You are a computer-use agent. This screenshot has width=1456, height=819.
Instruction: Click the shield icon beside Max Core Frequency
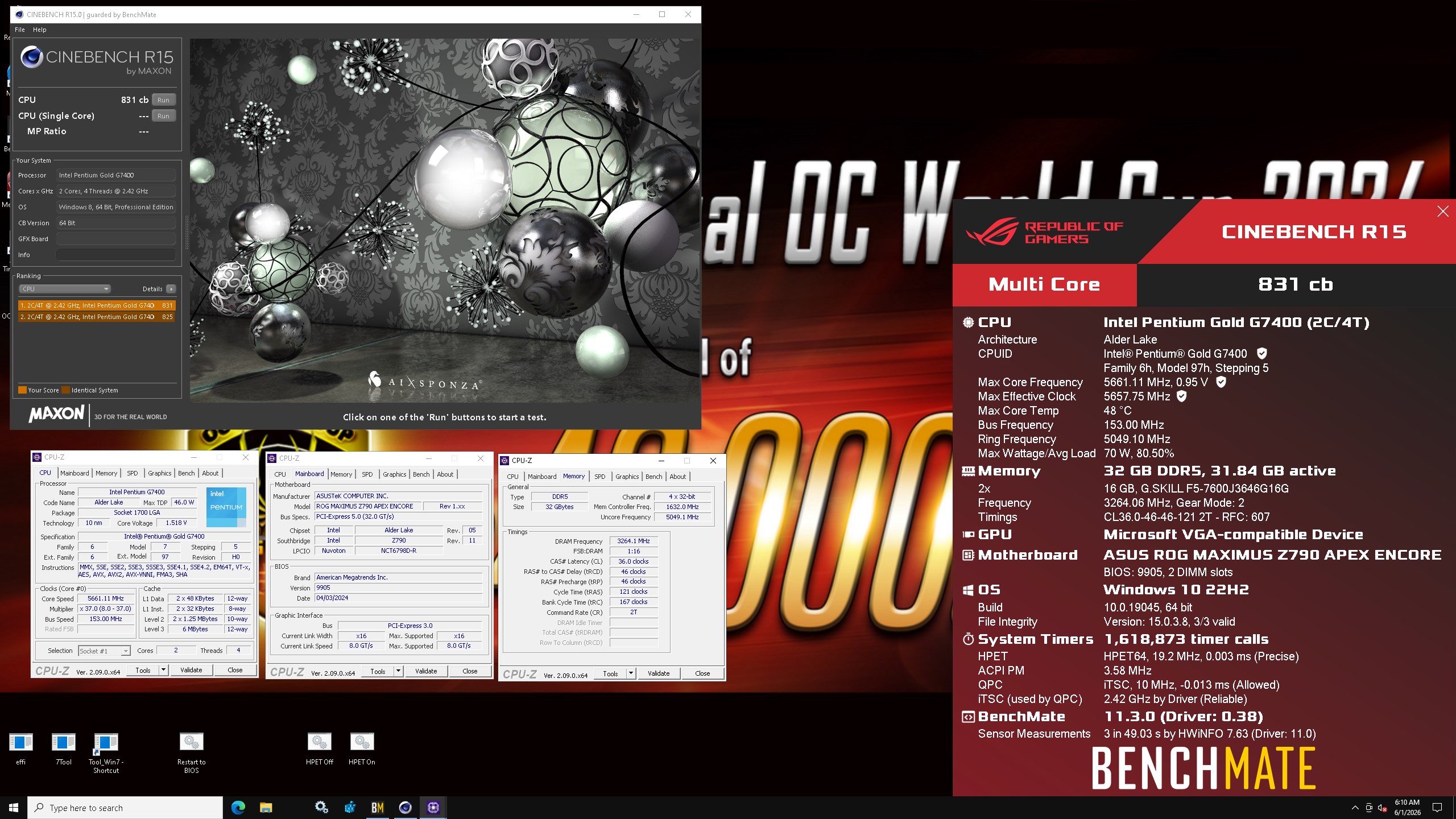tap(1221, 382)
